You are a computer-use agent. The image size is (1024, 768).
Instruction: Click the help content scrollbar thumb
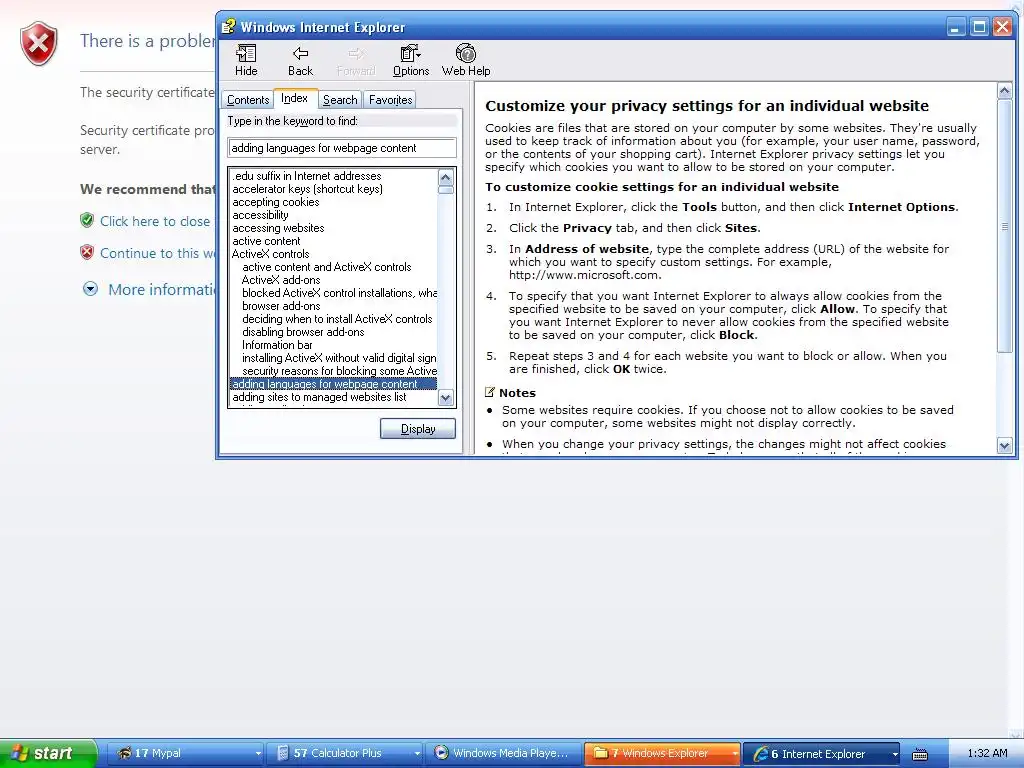click(x=1004, y=226)
